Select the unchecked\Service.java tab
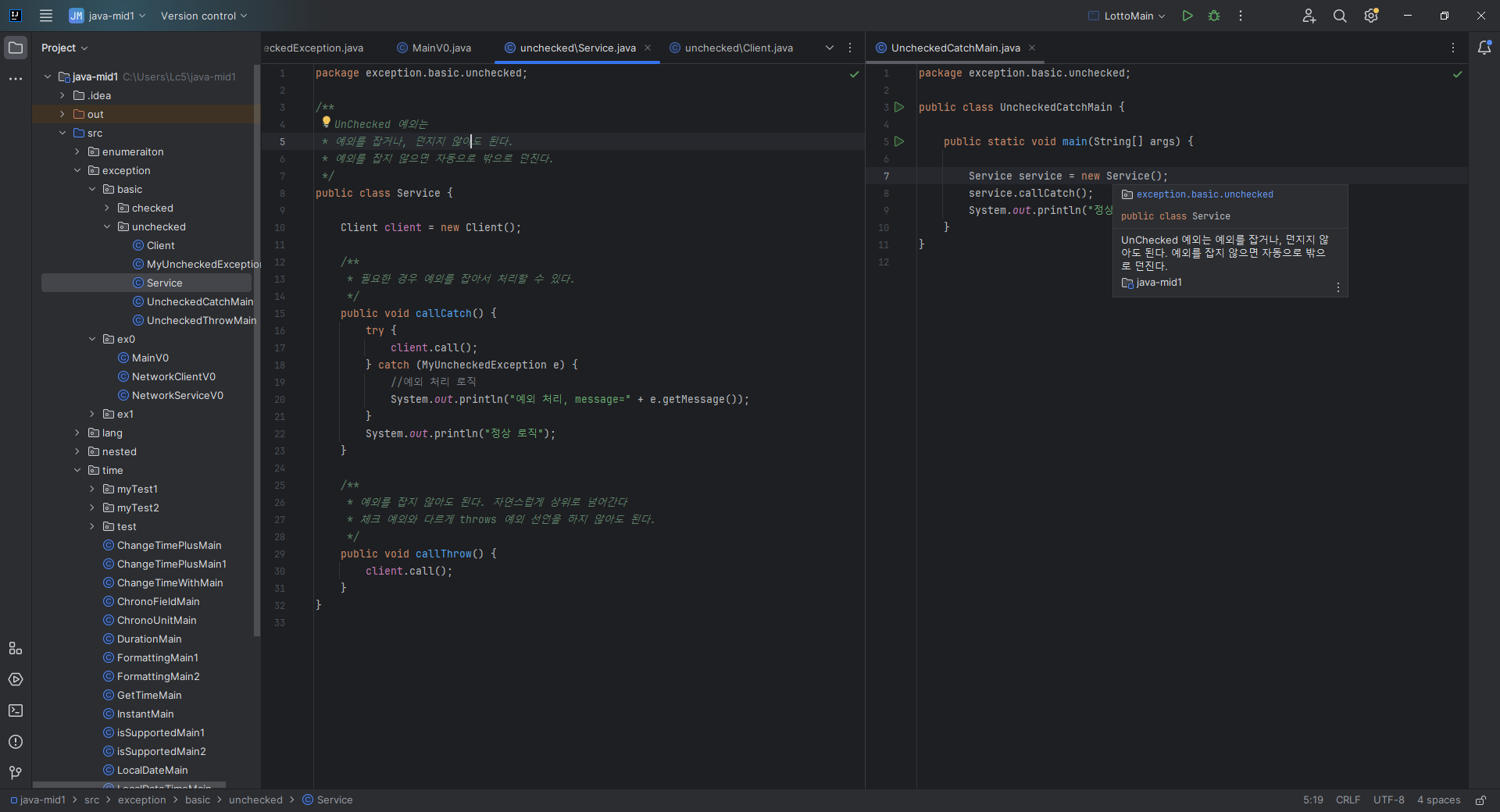This screenshot has width=1500, height=812. 578,48
